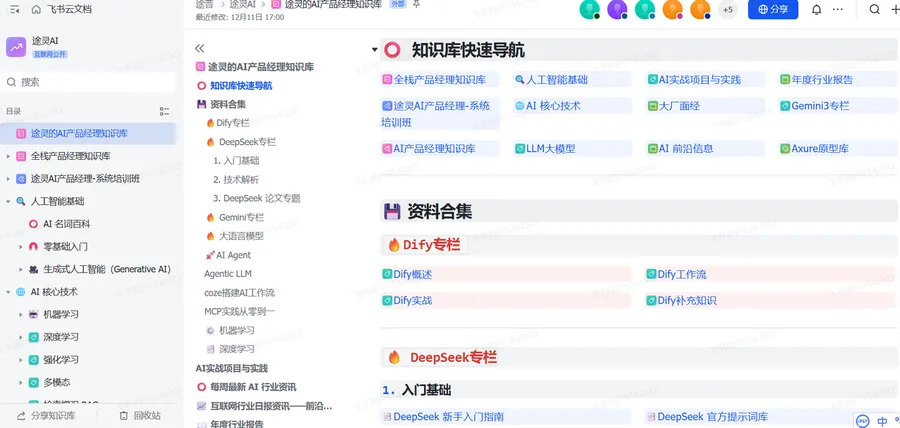Click the input method 中 indicator
This screenshot has width=900, height=428.
[x=882, y=422]
